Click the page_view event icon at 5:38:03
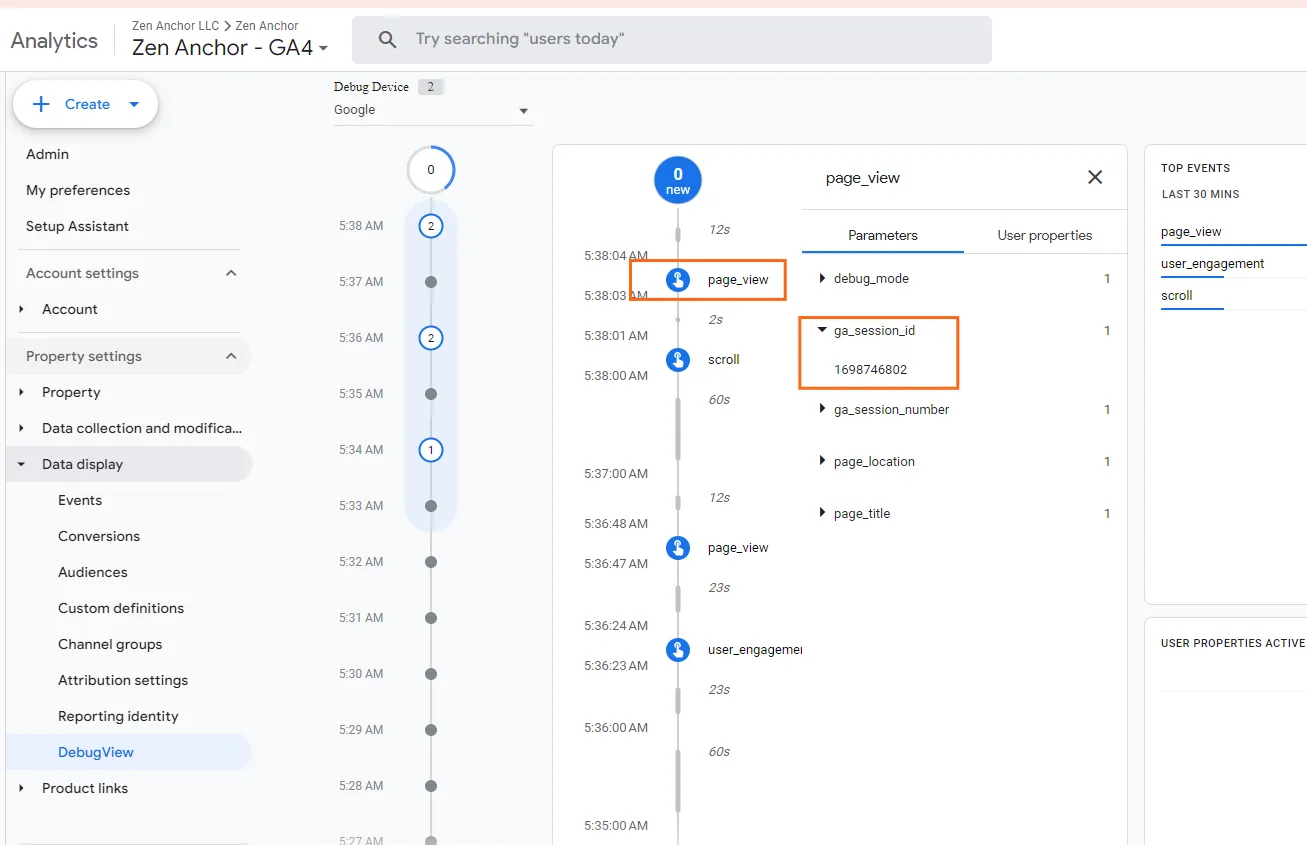Viewport: 1307px width, 845px height. point(678,279)
